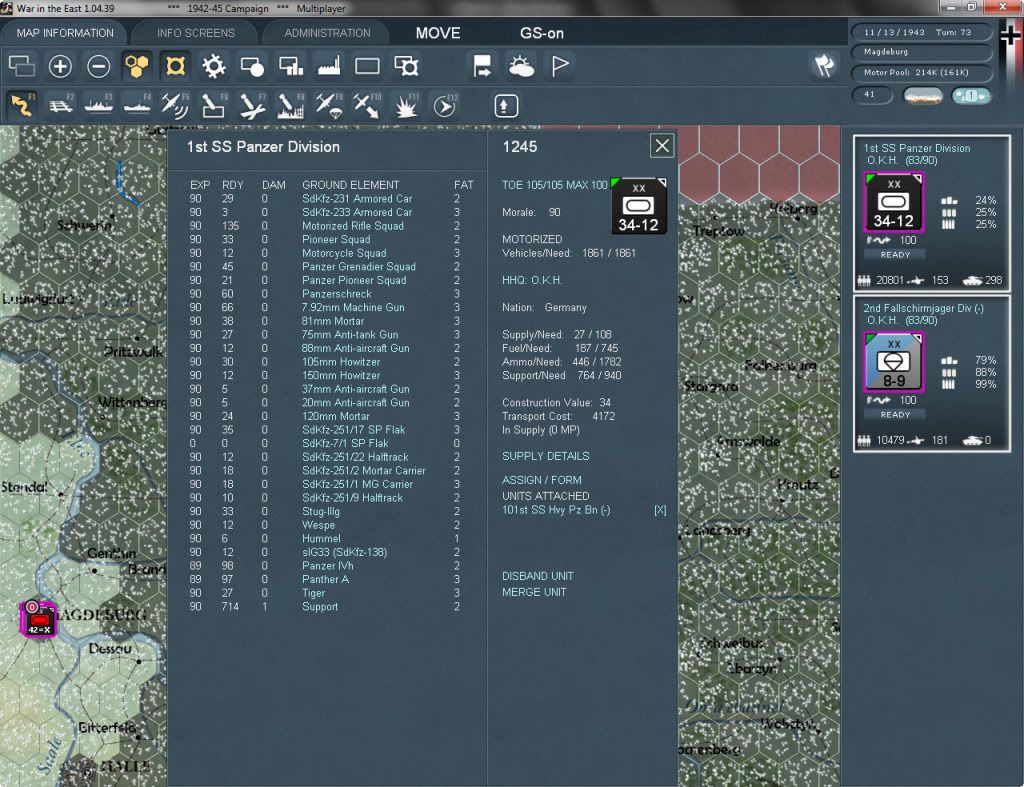Click the unit stack counter at Magdeburg
The width and height of the screenshot is (1024, 787).
pyautogui.click(x=39, y=618)
